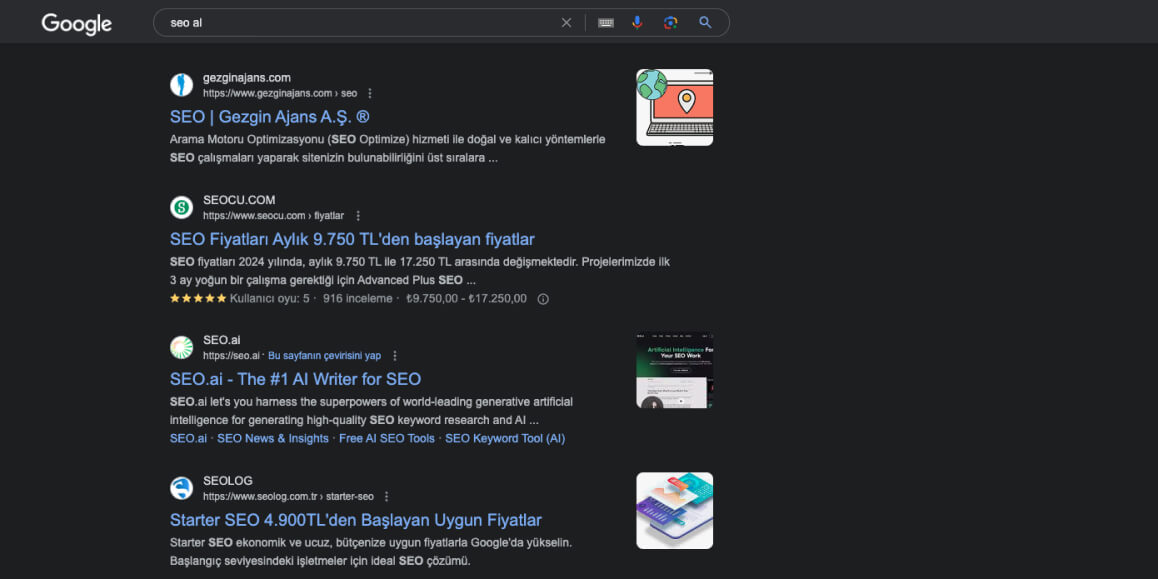Open more options for the seocu.com result

coord(357,216)
